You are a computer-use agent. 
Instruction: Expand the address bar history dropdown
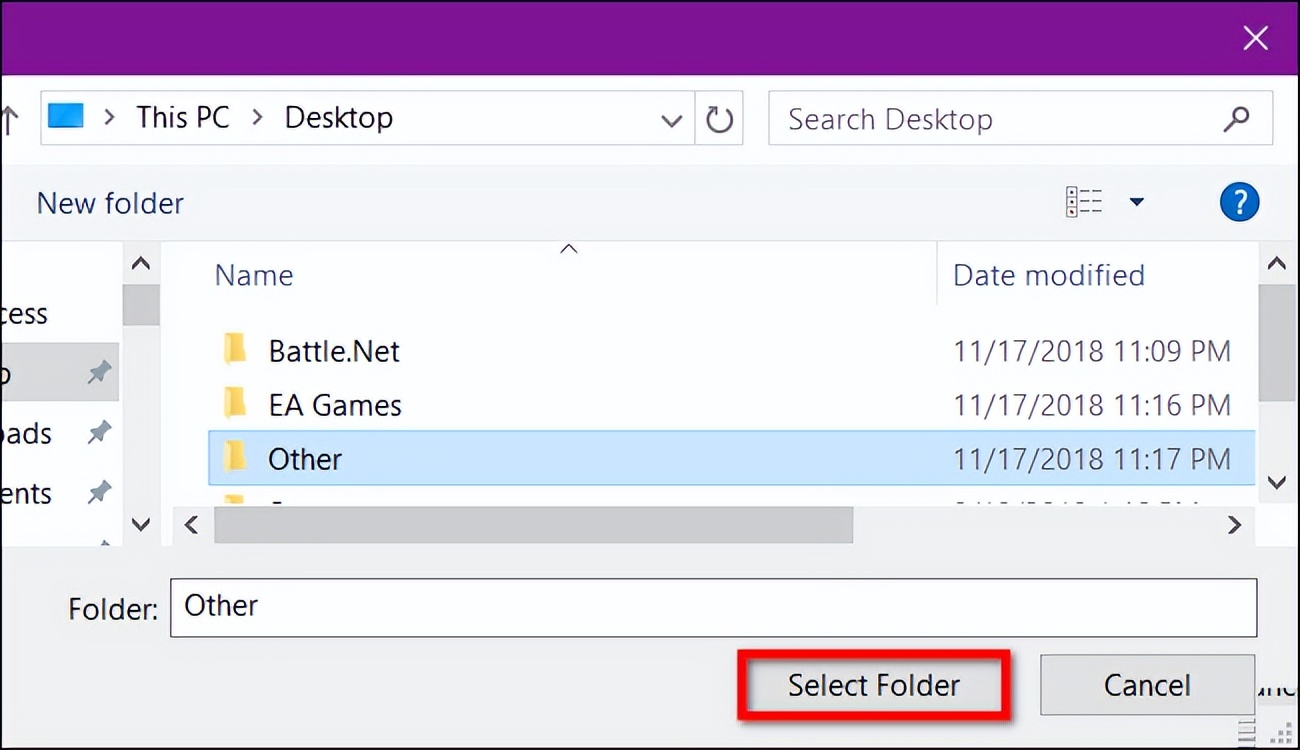pyautogui.click(x=672, y=120)
